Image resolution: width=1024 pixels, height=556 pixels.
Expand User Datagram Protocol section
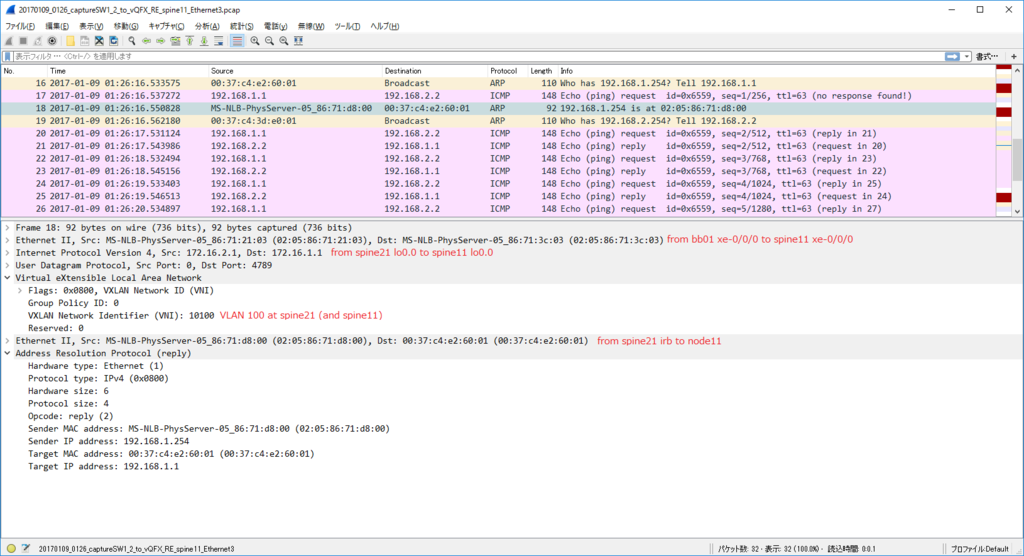pyautogui.click(x=7, y=265)
